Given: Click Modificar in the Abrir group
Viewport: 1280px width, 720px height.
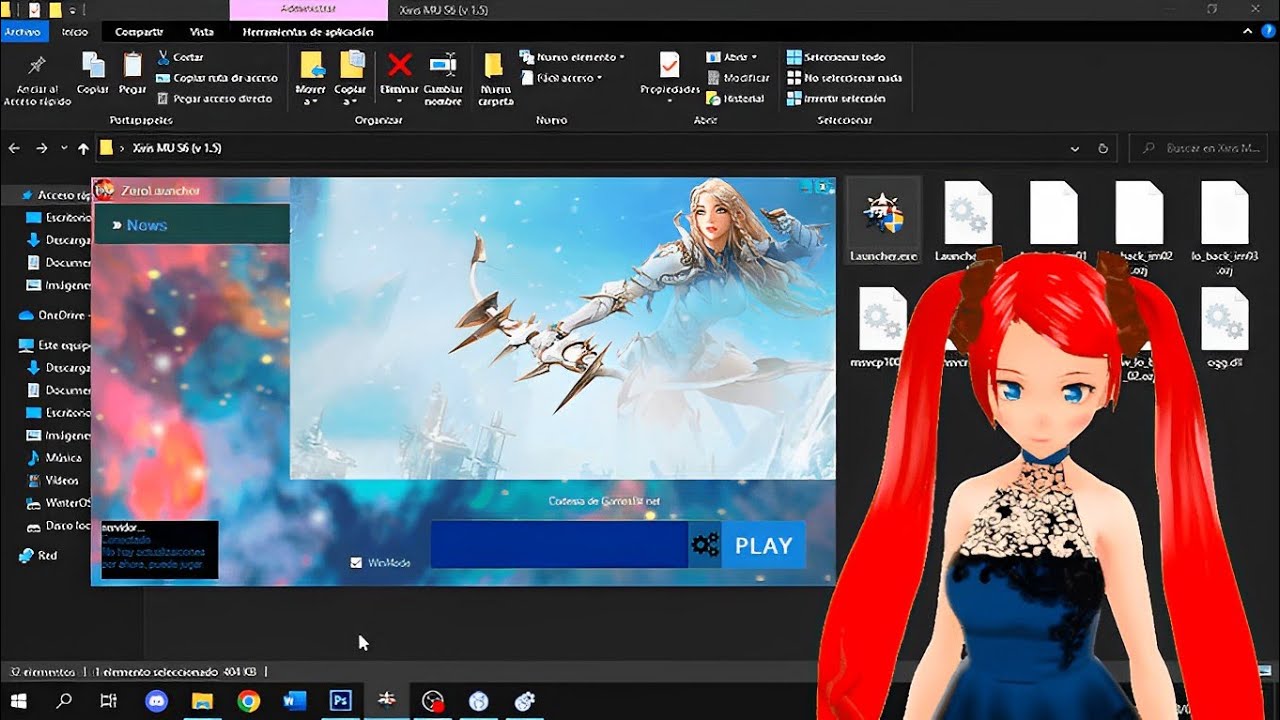Looking at the screenshot, I should (738, 78).
